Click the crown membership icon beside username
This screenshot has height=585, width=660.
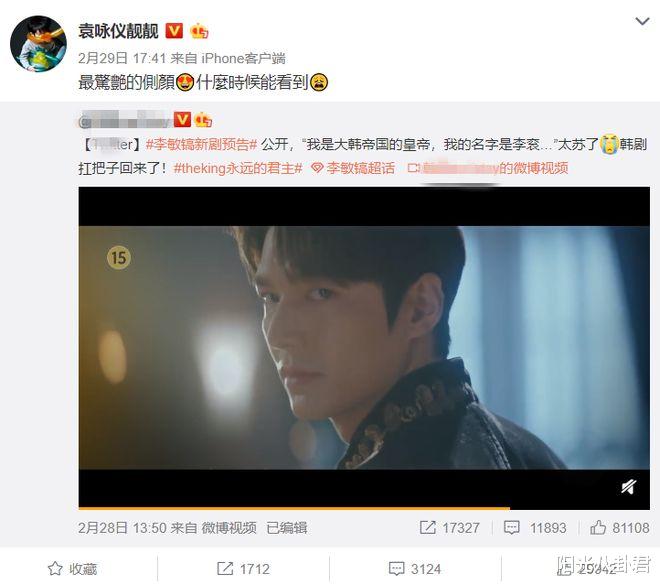(x=199, y=31)
